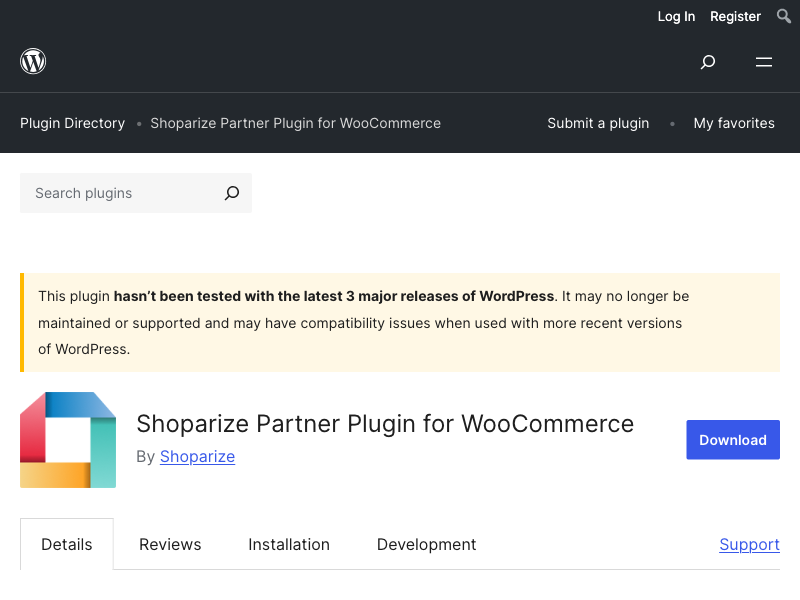Viewport: 800px width, 600px height.
Task: Switch to the Reviews tab
Action: pos(170,544)
